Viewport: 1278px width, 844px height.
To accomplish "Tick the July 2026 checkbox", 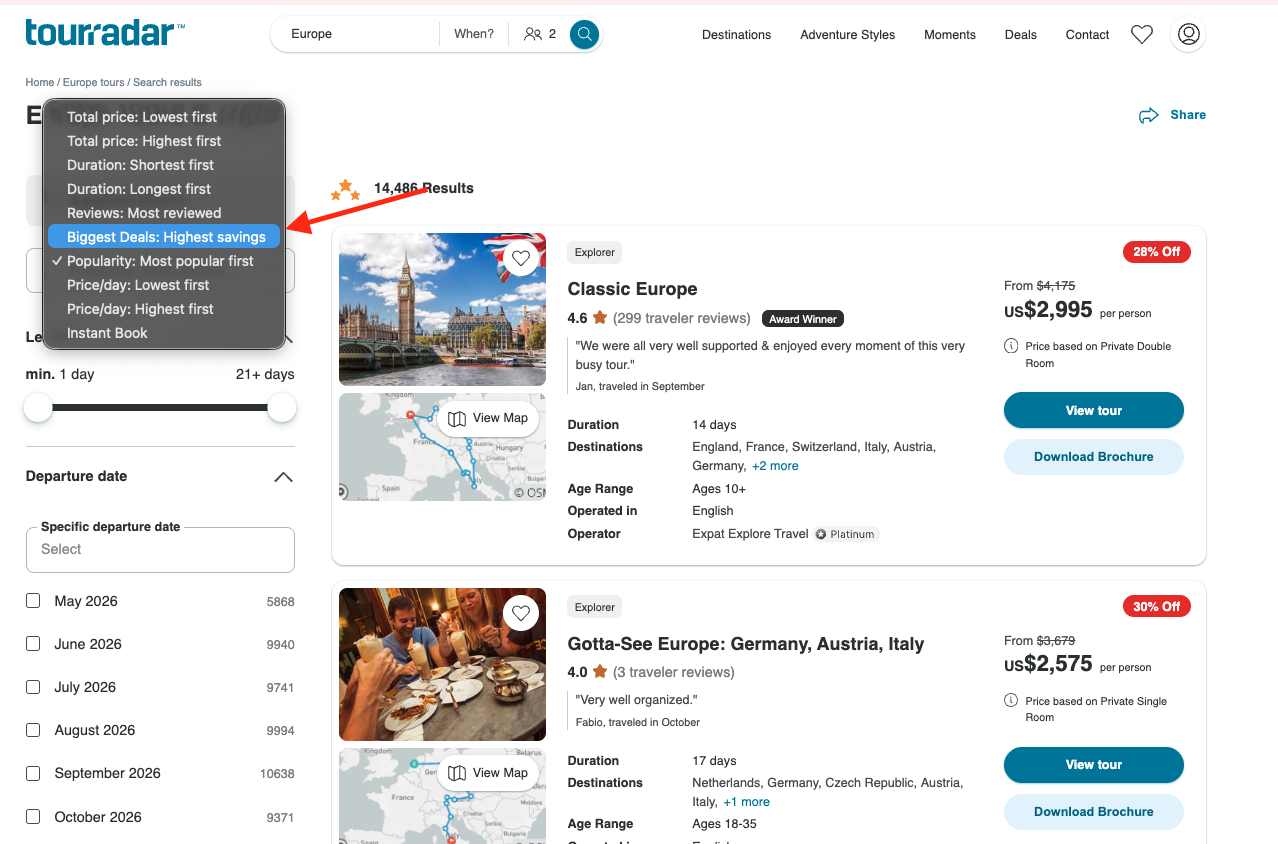I will [x=33, y=687].
